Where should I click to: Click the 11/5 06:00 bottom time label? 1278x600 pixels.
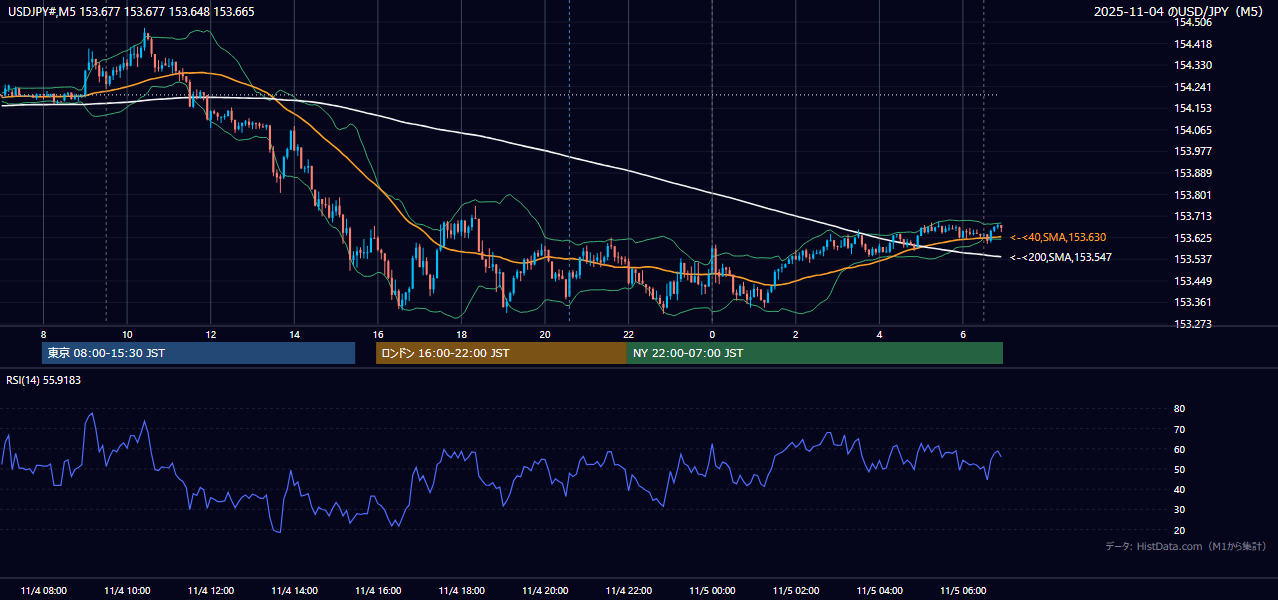[962, 591]
